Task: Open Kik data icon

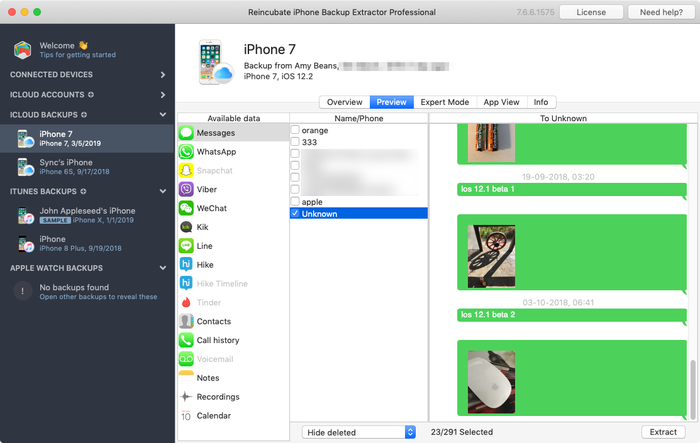Action: (x=186, y=227)
